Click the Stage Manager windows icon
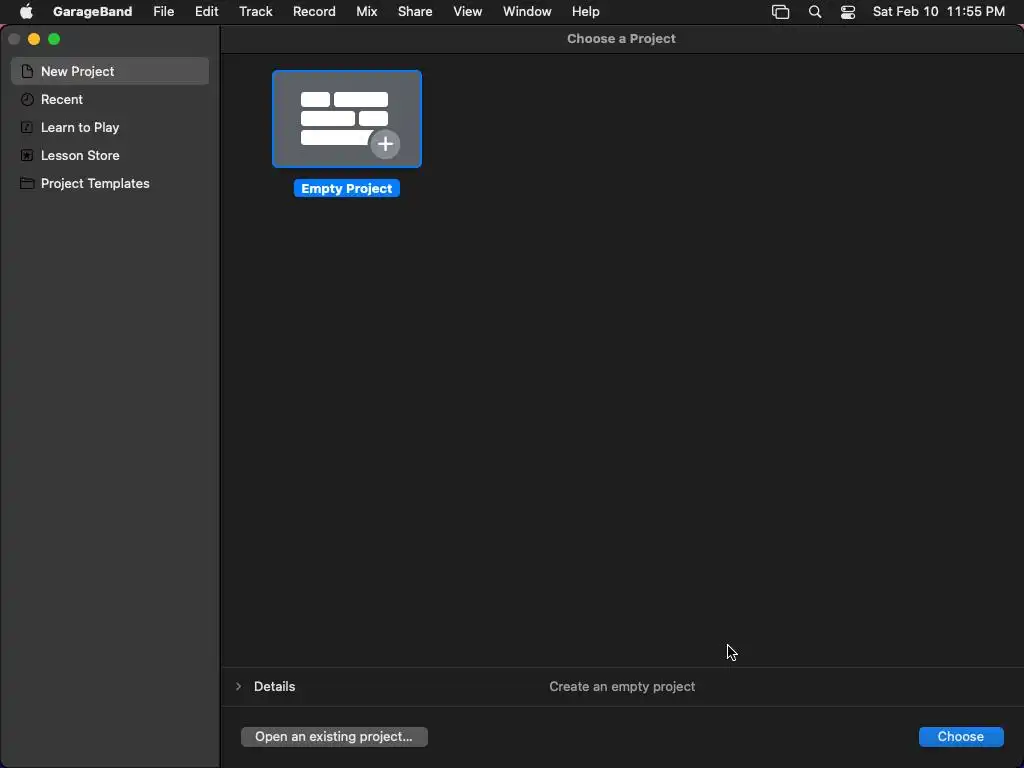Screen dimensions: 1024x768 tap(780, 12)
